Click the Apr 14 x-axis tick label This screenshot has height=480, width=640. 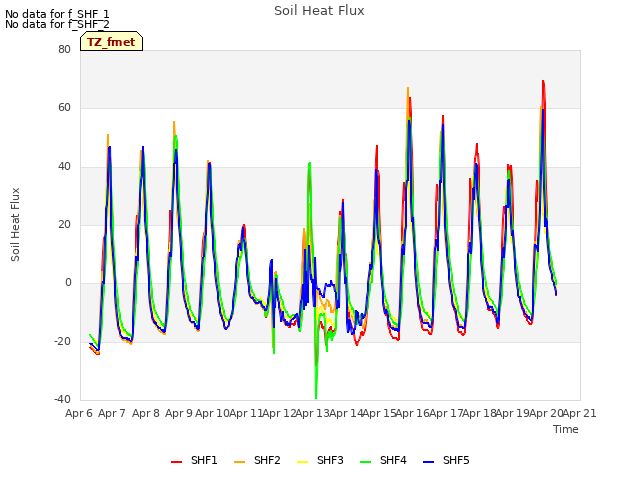tap(346, 413)
